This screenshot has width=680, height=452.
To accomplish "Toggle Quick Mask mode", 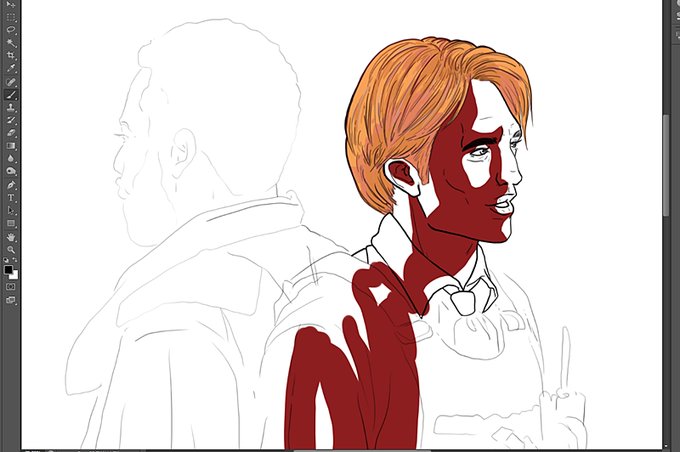I will tap(10, 287).
